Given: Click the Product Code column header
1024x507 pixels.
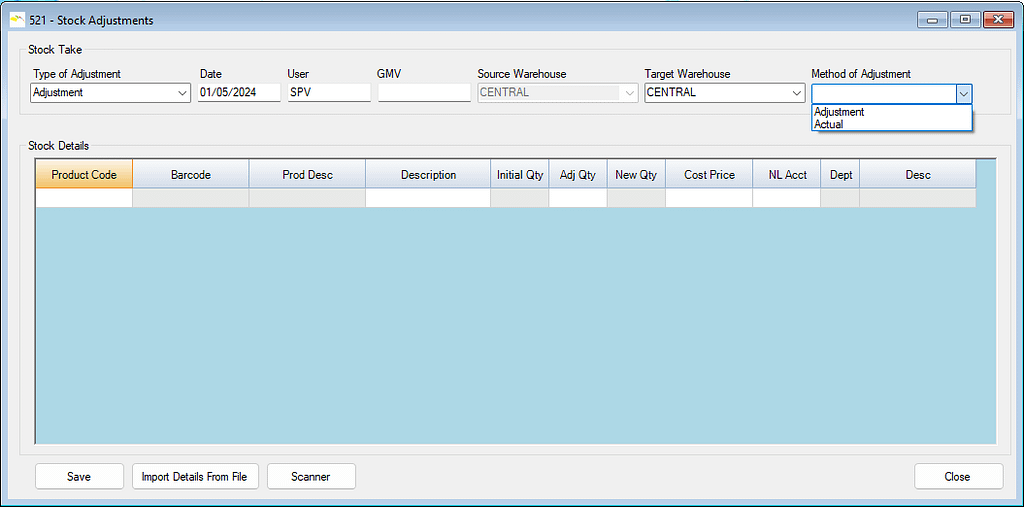Looking at the screenshot, I should [84, 175].
